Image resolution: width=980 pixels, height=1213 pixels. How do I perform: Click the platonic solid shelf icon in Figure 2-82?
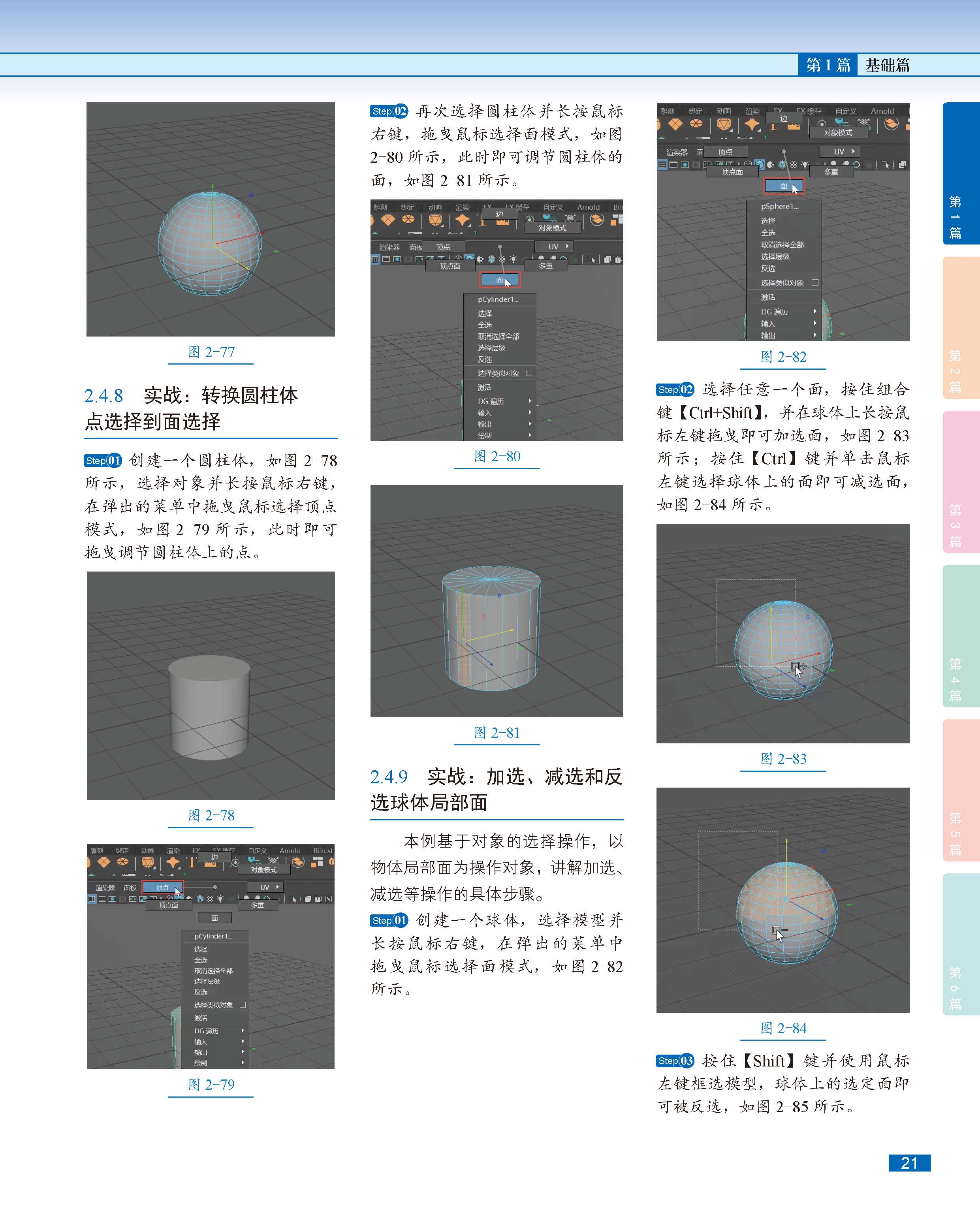pyautogui.click(x=724, y=125)
